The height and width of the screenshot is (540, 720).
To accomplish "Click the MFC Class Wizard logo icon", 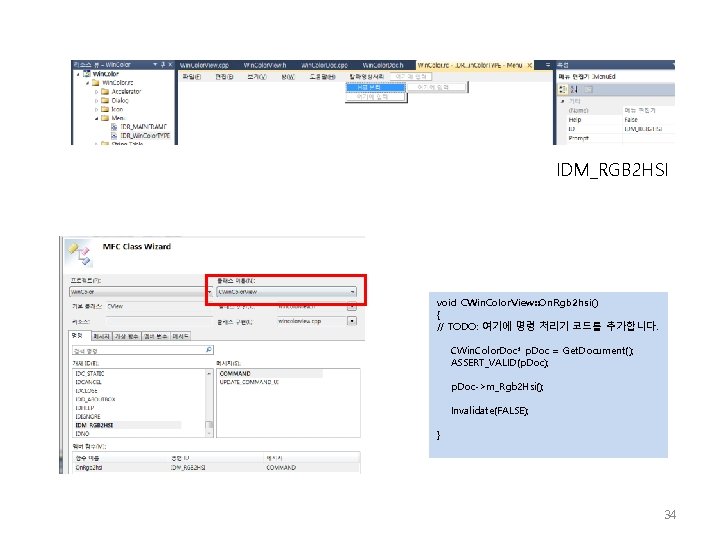I will pos(80,254).
